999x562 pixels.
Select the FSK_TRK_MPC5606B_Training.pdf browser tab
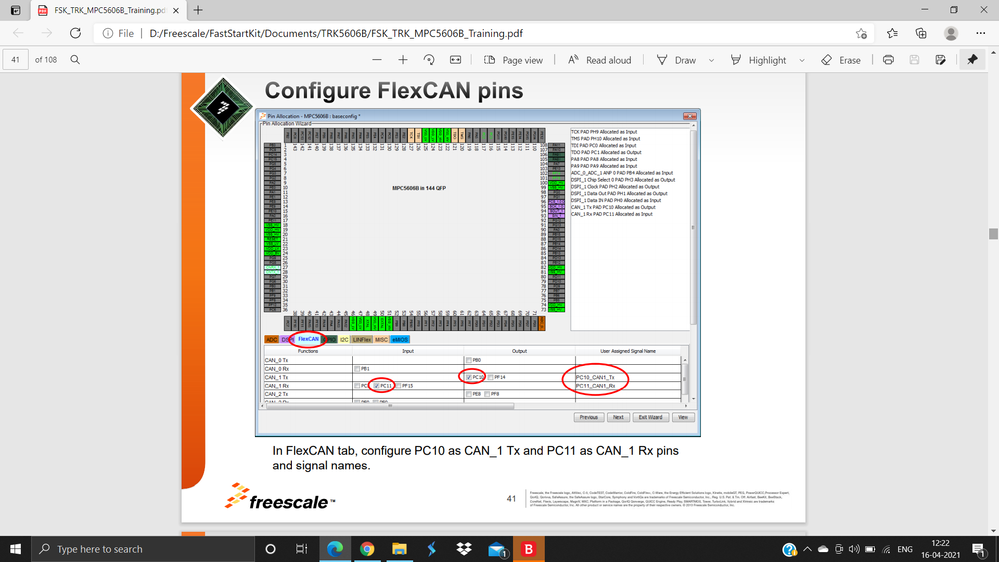pos(108,10)
